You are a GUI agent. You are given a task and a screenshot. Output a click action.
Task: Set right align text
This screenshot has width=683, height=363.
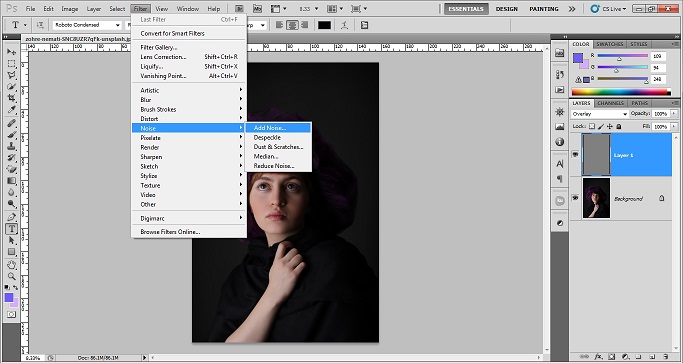coord(304,25)
